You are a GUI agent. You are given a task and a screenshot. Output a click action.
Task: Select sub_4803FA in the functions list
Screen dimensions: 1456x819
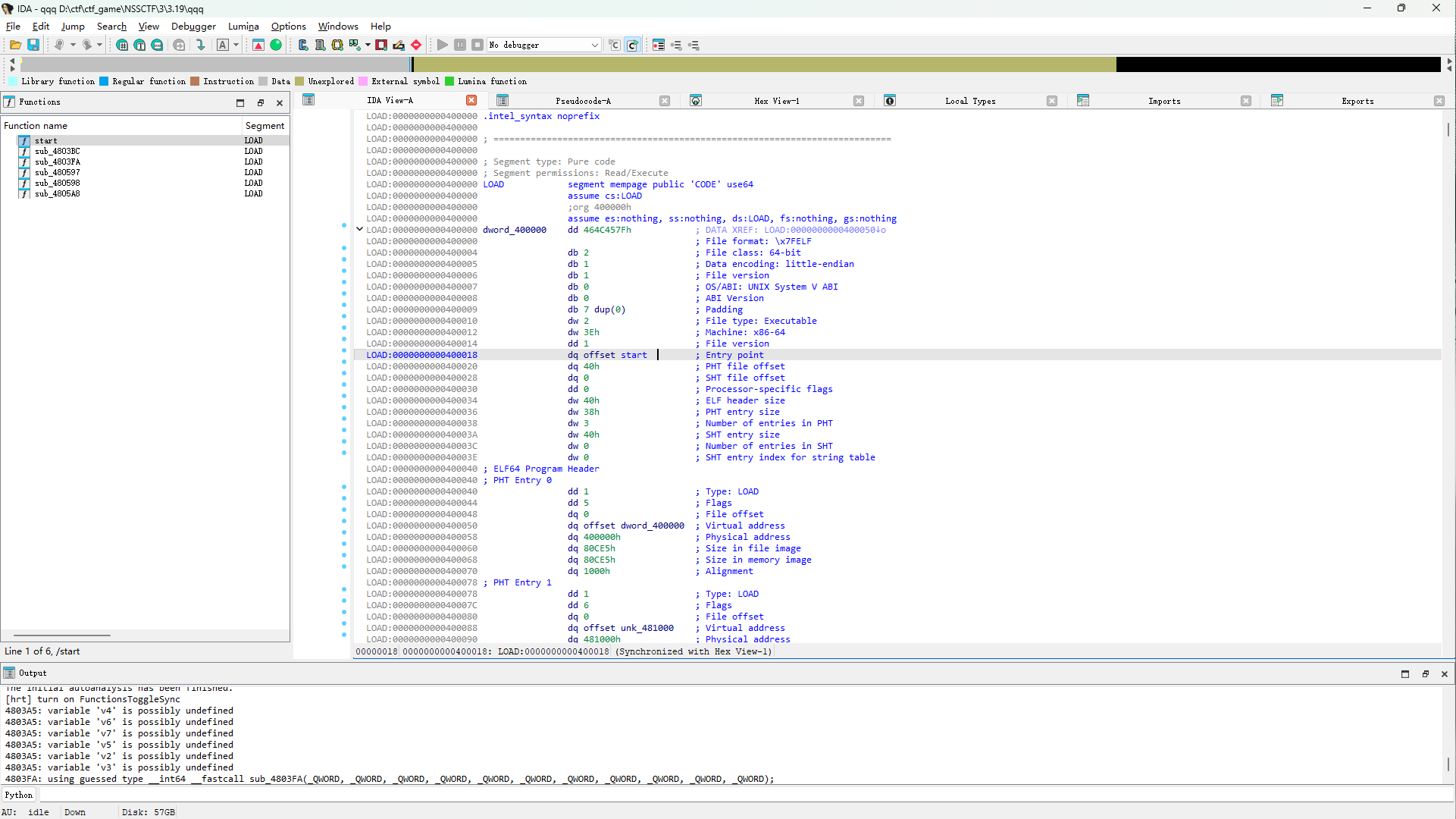click(x=58, y=162)
